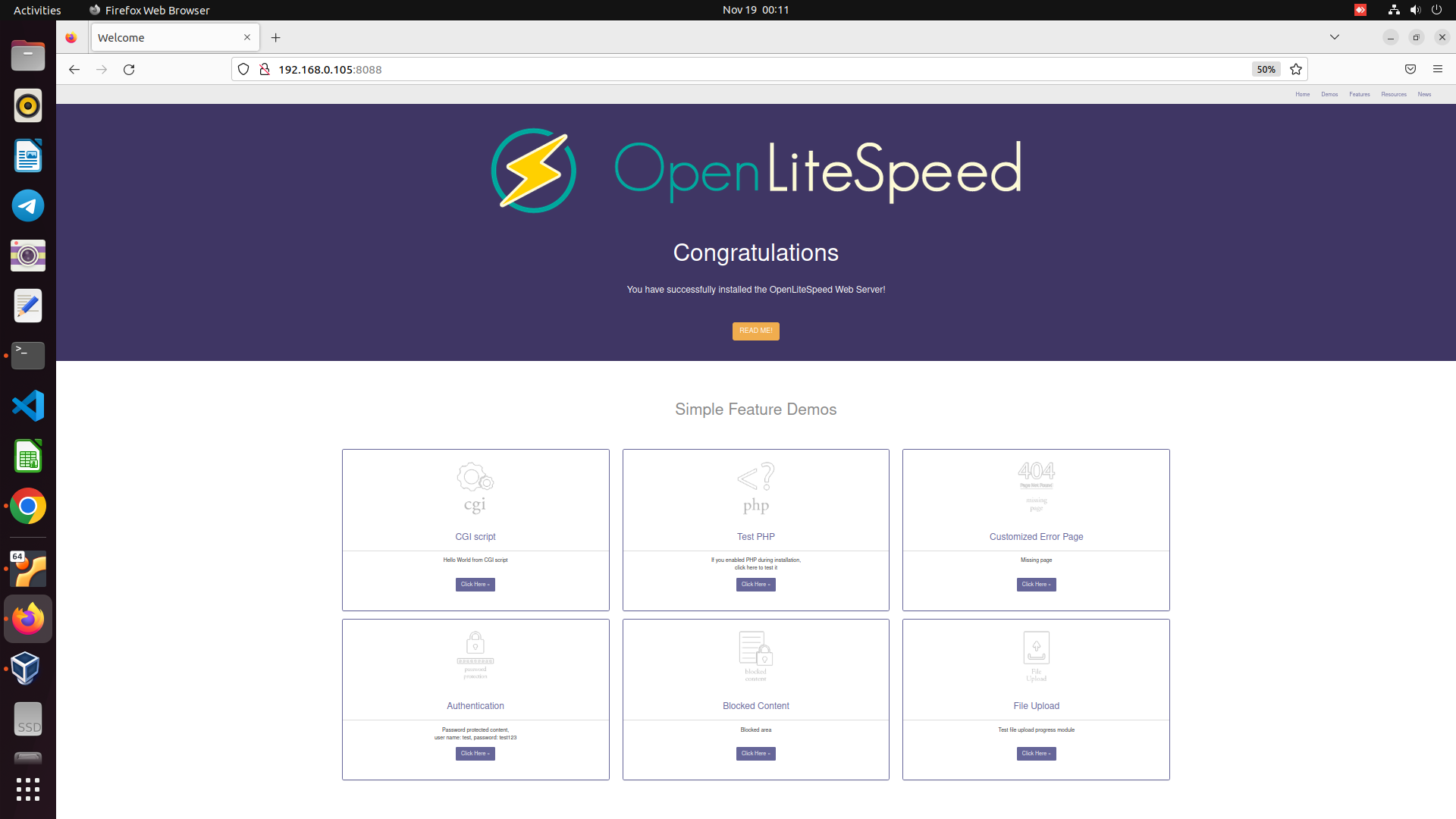Open the clock and calendar panel

coord(755,10)
